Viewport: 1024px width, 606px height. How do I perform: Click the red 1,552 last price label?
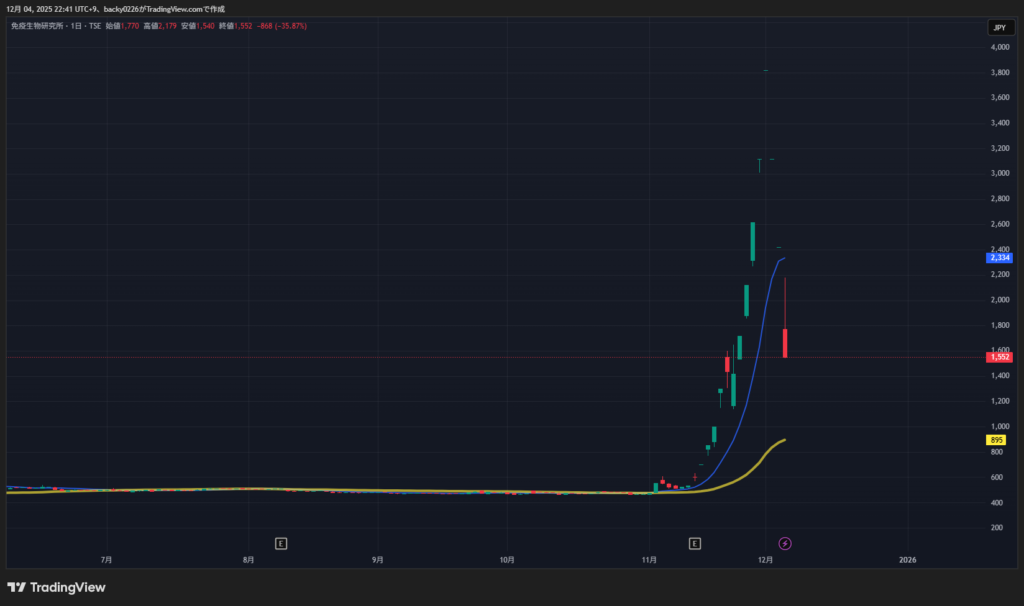999,357
